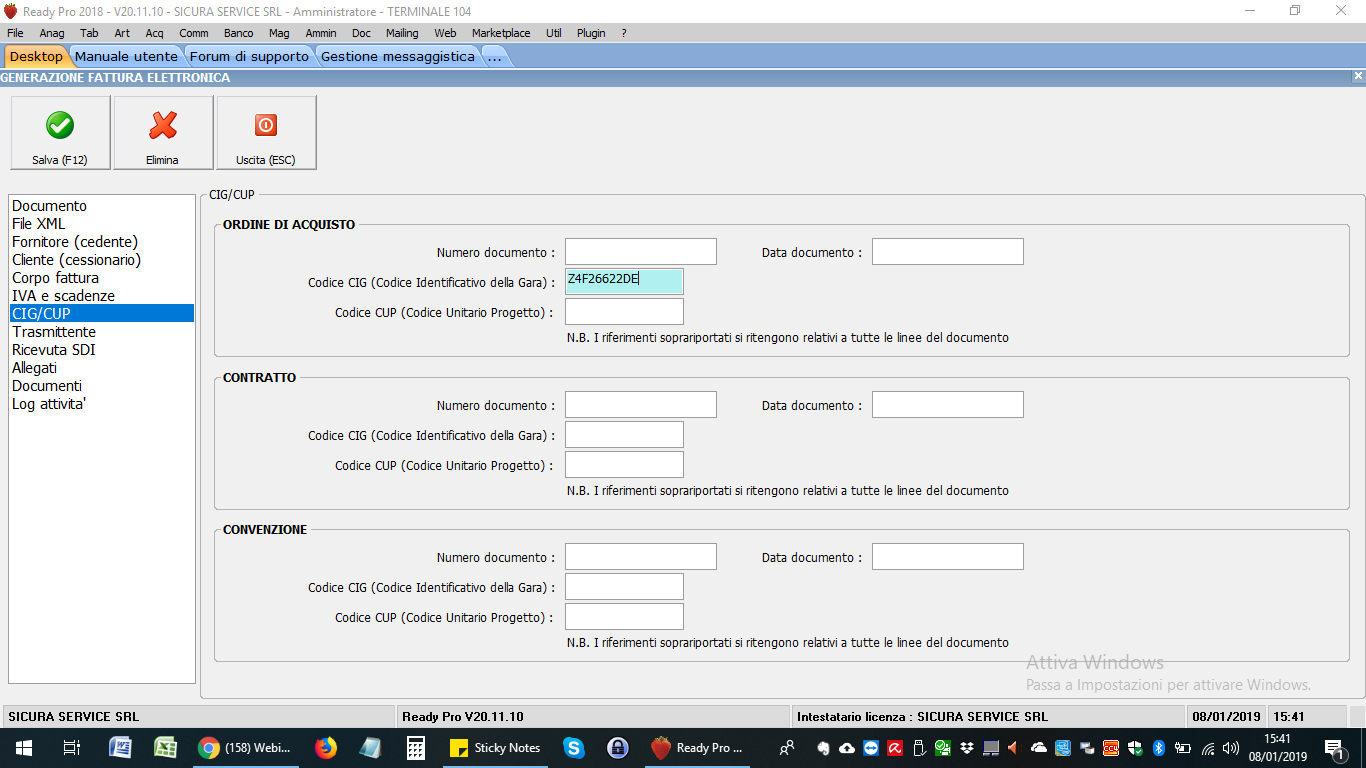Open the Corpo fattura section
Viewport: 1366px width, 768px height.
pos(101,278)
